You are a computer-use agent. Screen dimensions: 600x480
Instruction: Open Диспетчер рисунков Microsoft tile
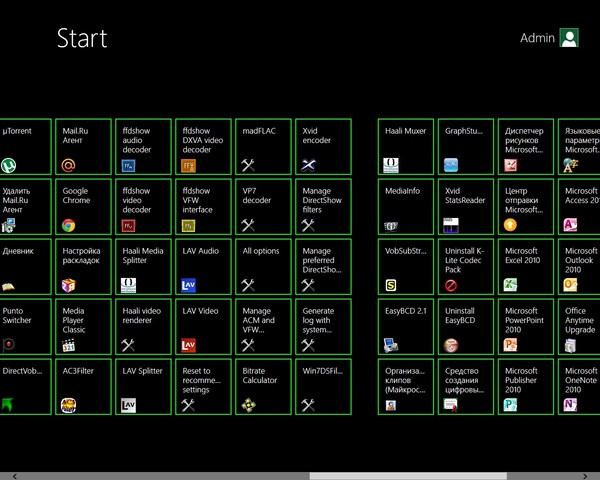tap(526, 147)
